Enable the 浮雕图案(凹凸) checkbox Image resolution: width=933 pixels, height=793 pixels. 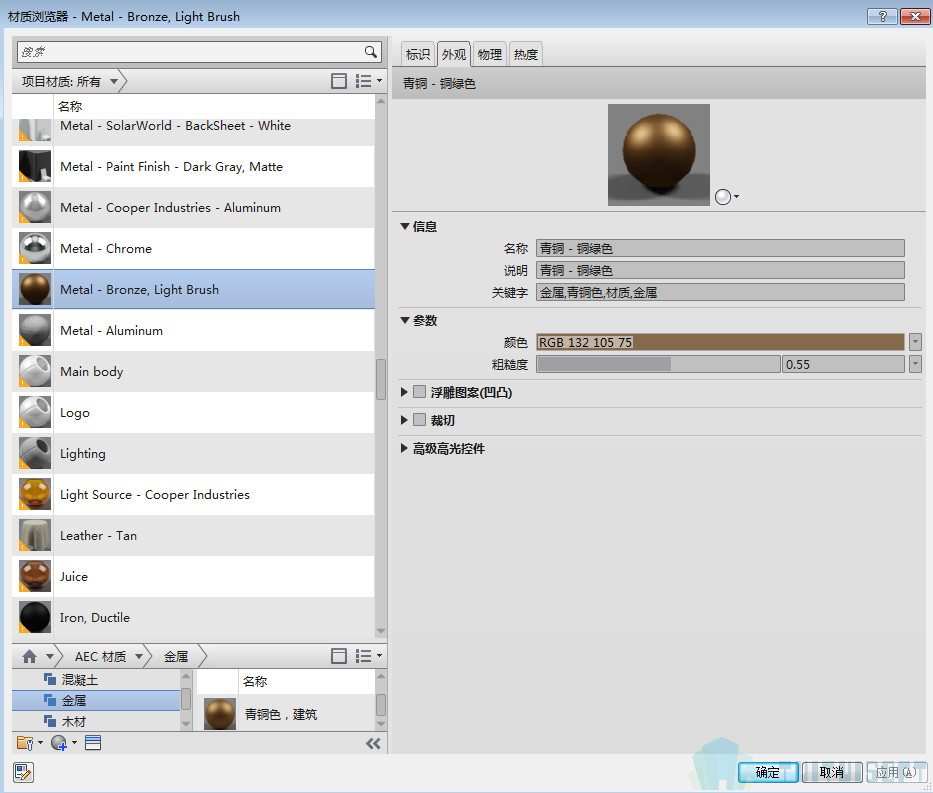(x=420, y=392)
